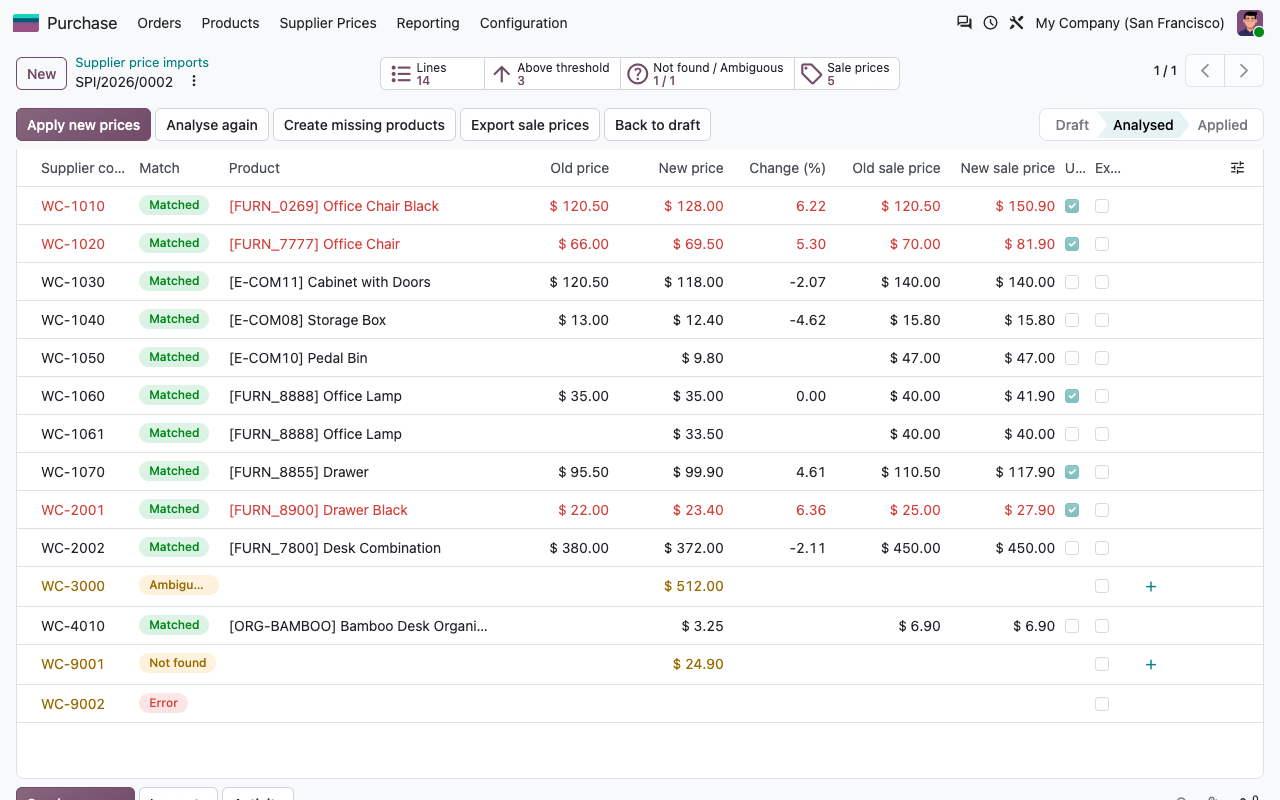The height and width of the screenshot is (800, 1280).
Task: Sort by the Change (%) column header
Action: (788, 168)
